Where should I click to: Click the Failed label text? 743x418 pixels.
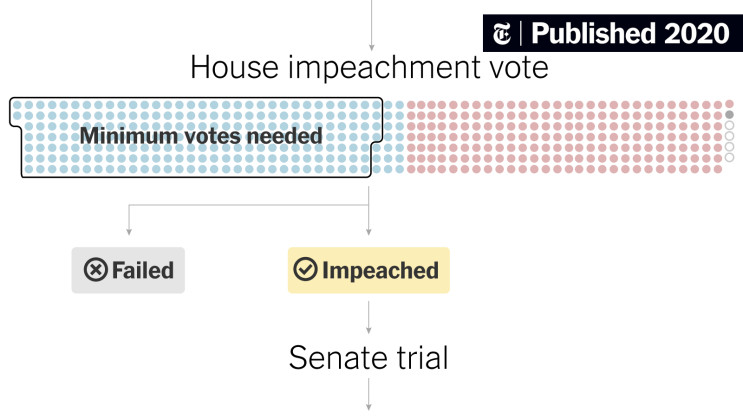143,271
